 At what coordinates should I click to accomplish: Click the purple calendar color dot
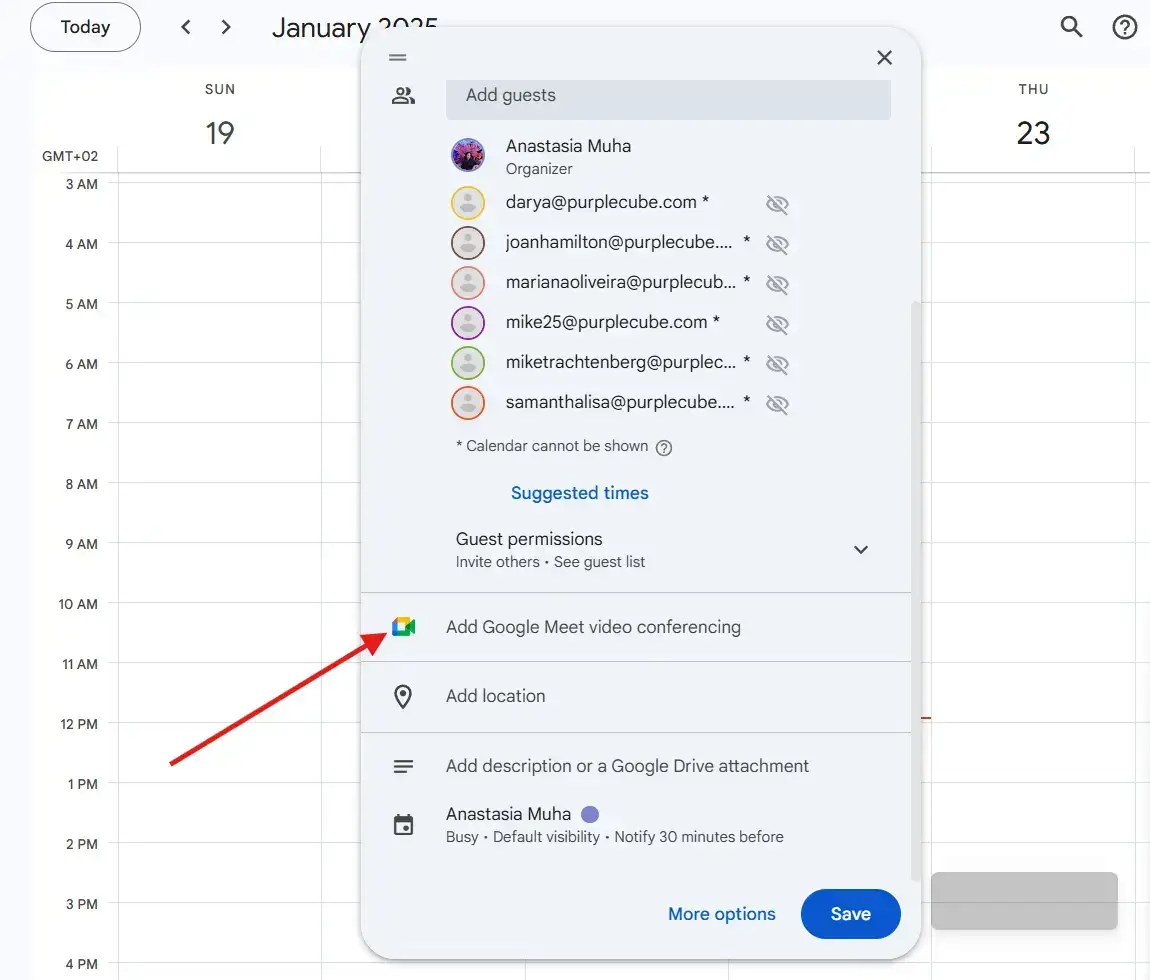[590, 814]
